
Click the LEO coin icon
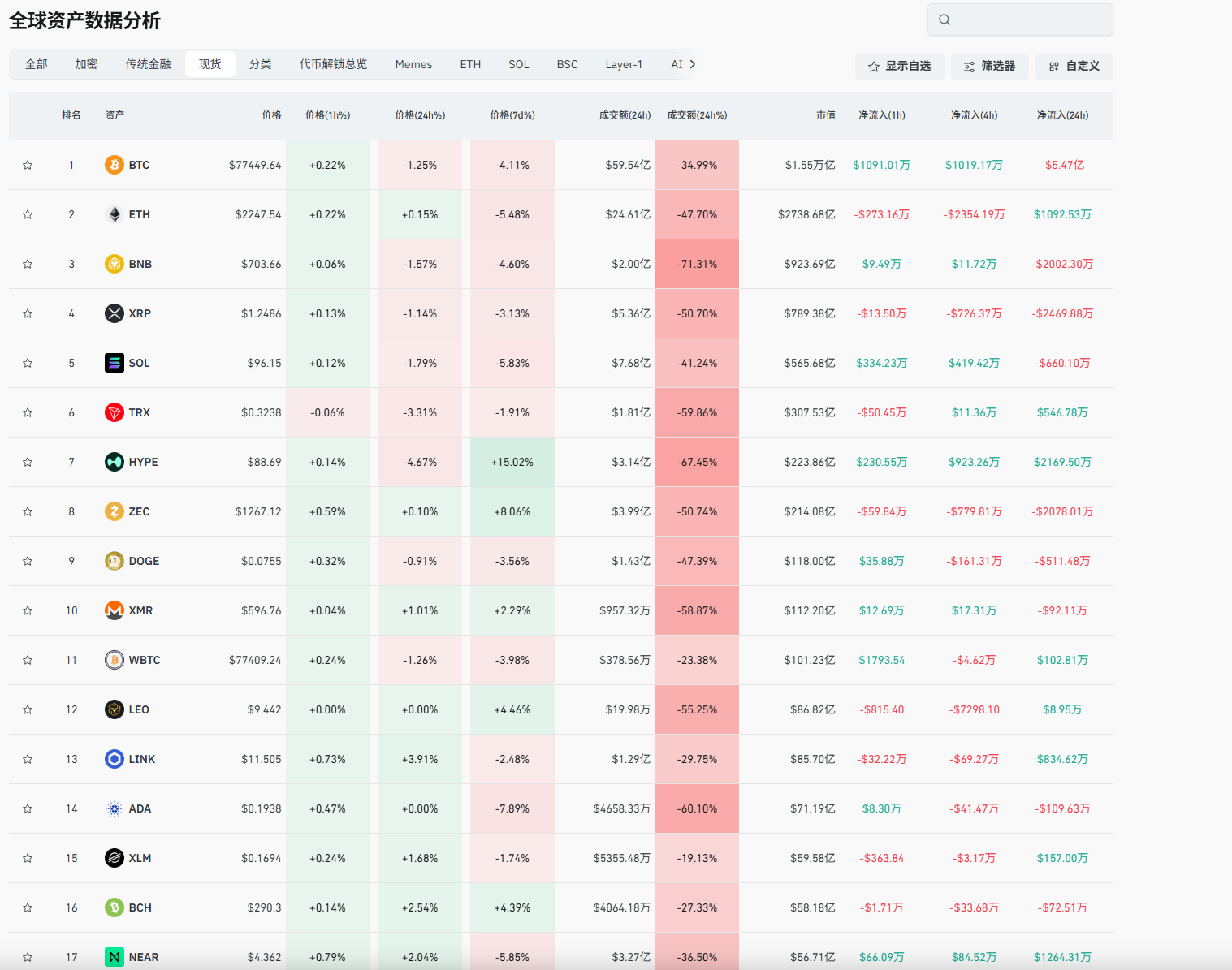pos(115,709)
